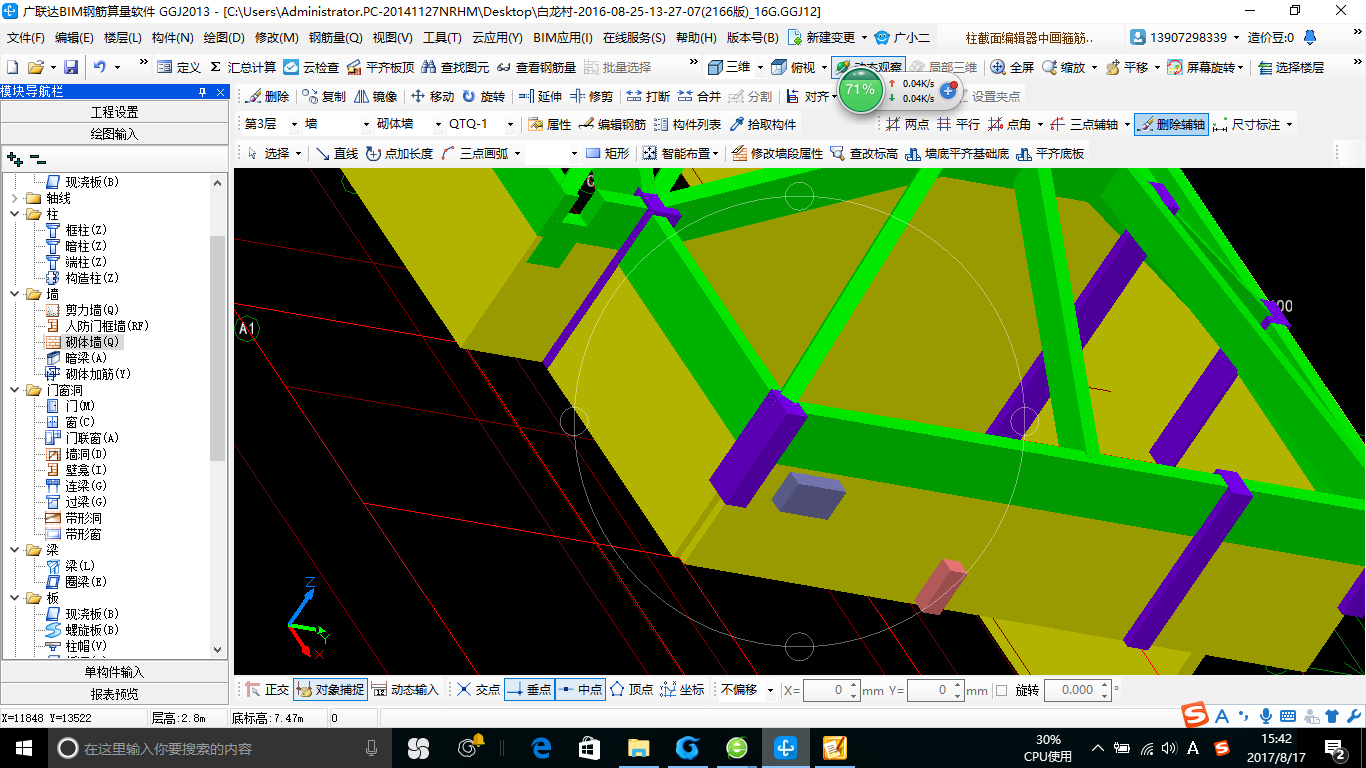The height and width of the screenshot is (768, 1366).
Task: Toggle 垂点 perpendicular snap
Action: pyautogui.click(x=529, y=690)
